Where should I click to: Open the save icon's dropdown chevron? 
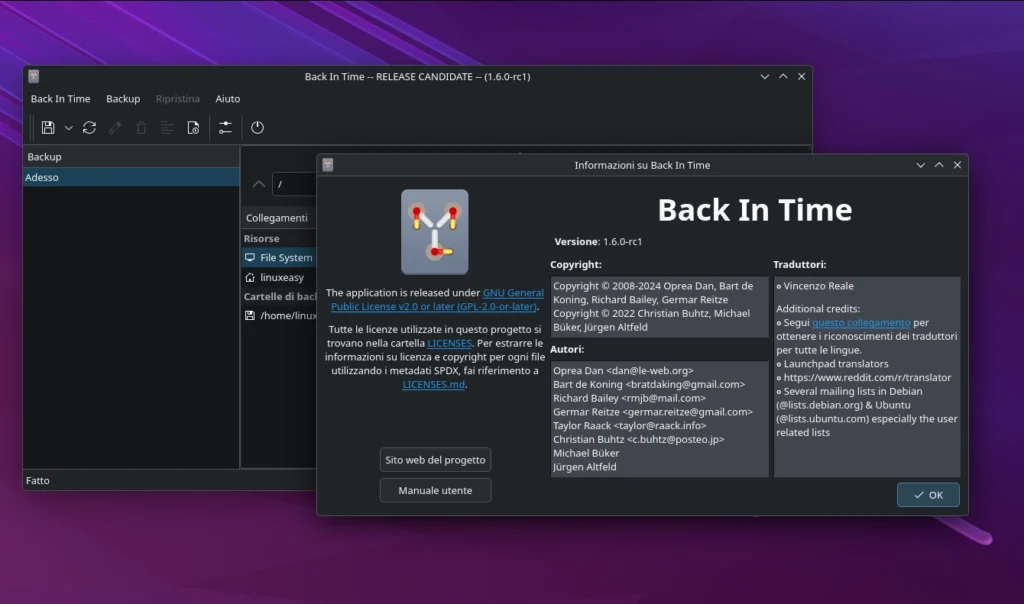point(68,127)
